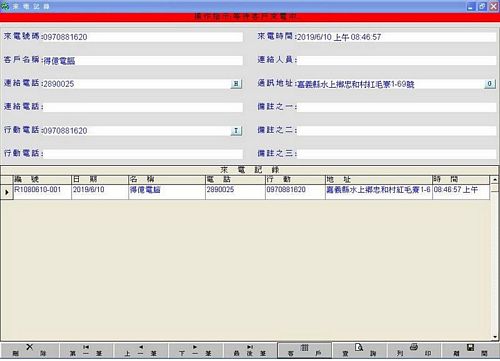Click the empty second 連絡電話 field

(143, 107)
